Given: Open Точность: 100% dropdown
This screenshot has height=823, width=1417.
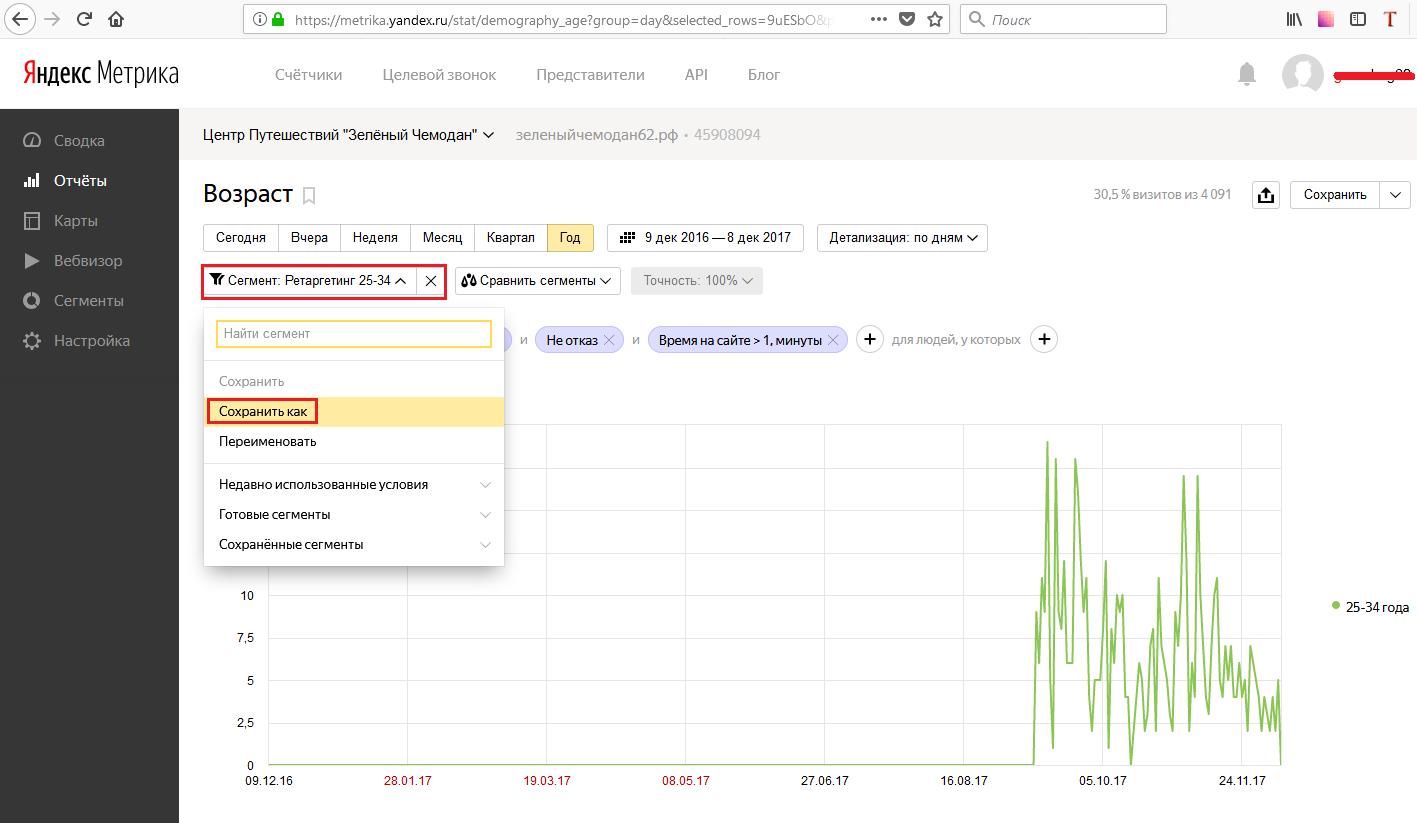Looking at the screenshot, I should pyautogui.click(x=697, y=281).
